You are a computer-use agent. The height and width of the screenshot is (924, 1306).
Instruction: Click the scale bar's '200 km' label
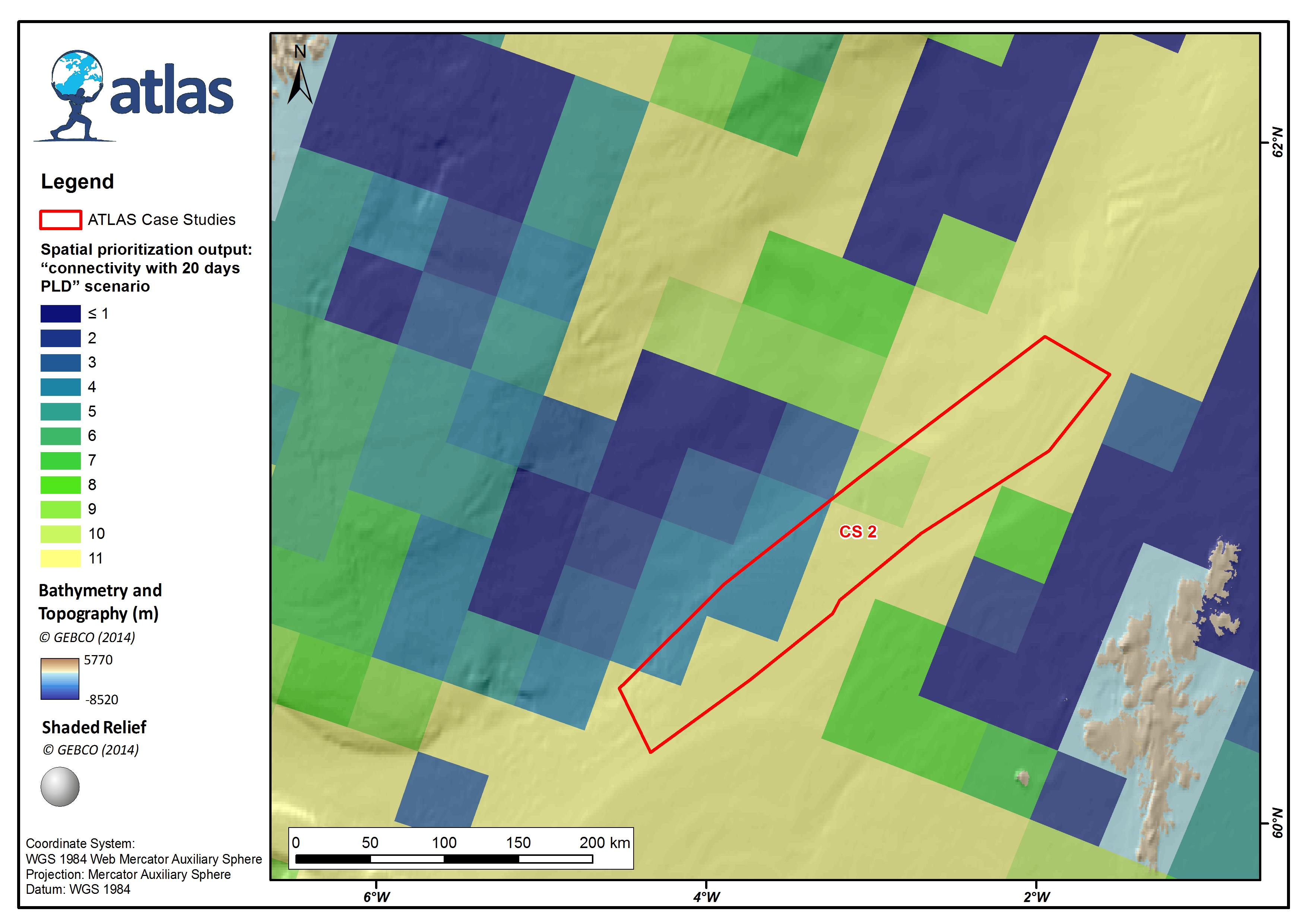point(604,843)
